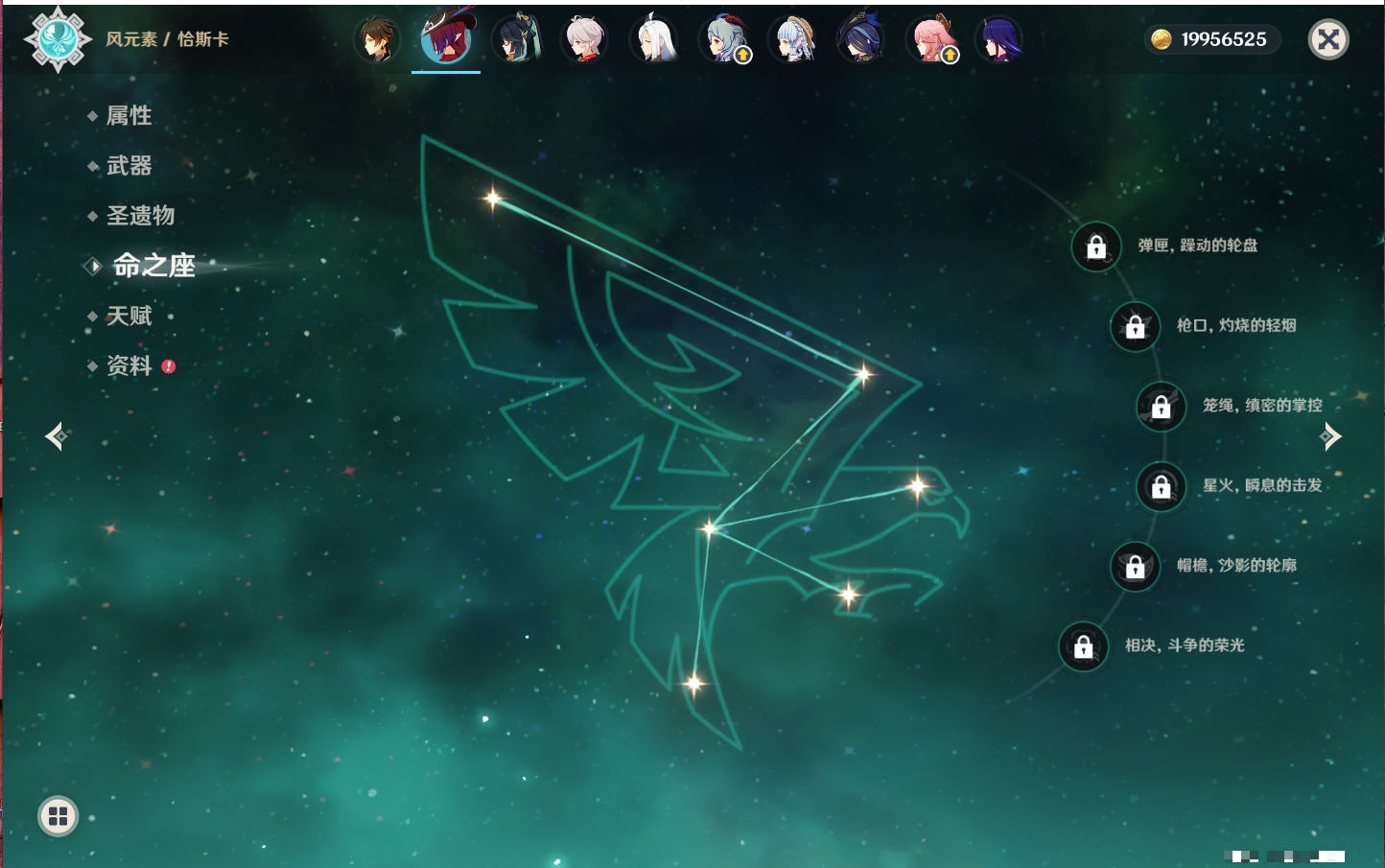Switch to Shenhe's long silver-haired portrait

pyautogui.click(x=653, y=39)
